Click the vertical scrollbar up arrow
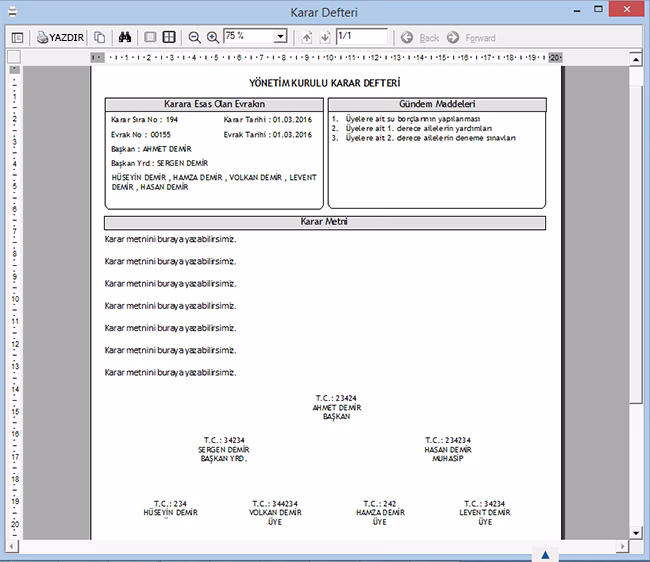 (x=635, y=59)
